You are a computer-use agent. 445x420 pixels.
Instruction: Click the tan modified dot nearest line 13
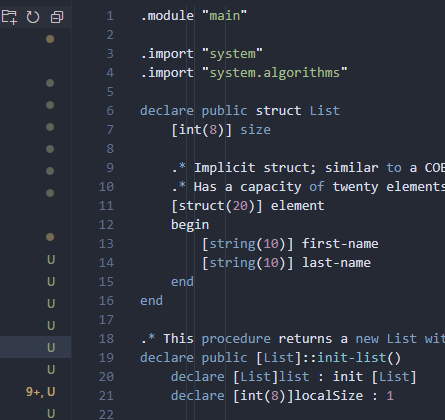coord(50,237)
